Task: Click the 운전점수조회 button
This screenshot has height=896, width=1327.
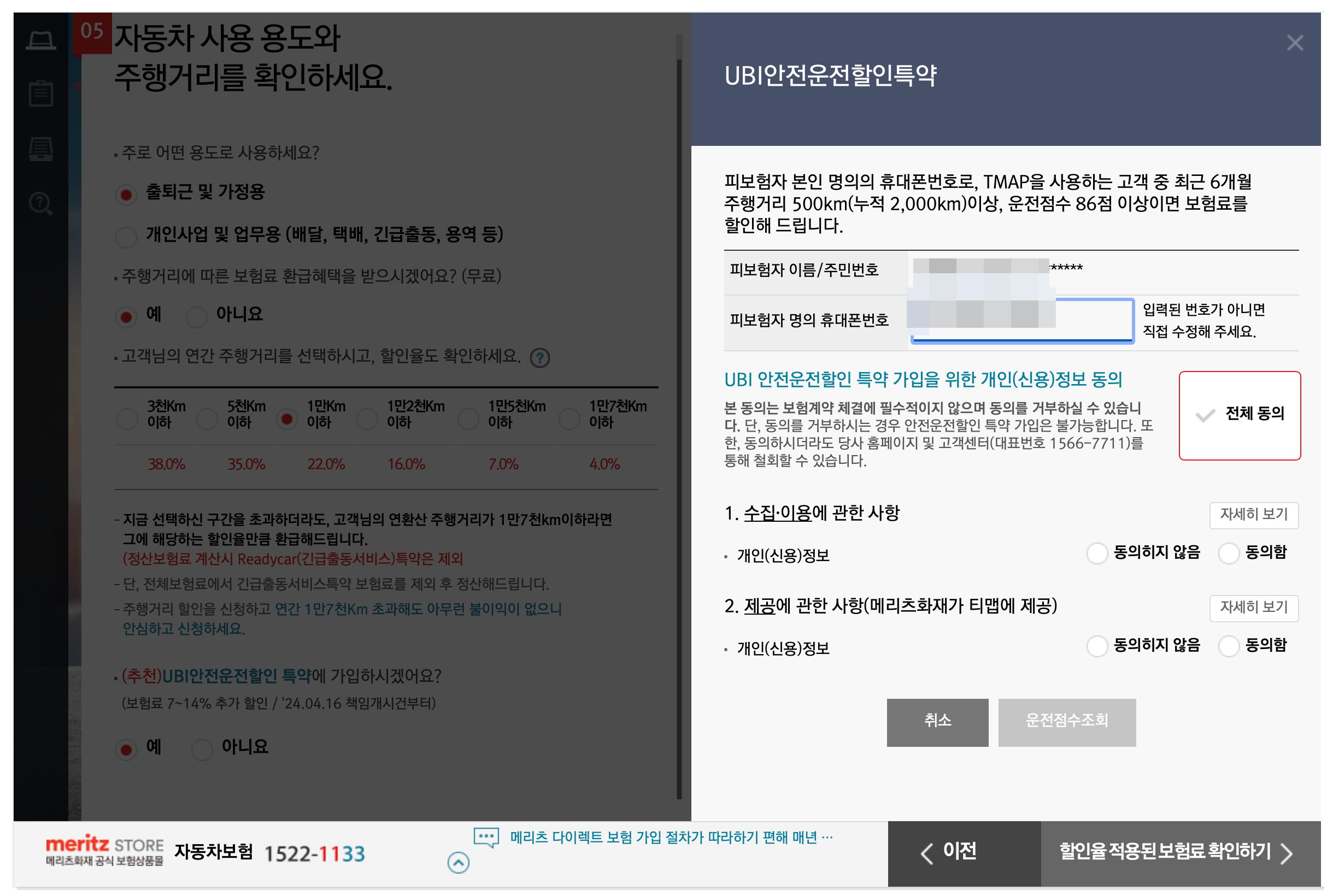Action: click(1067, 722)
